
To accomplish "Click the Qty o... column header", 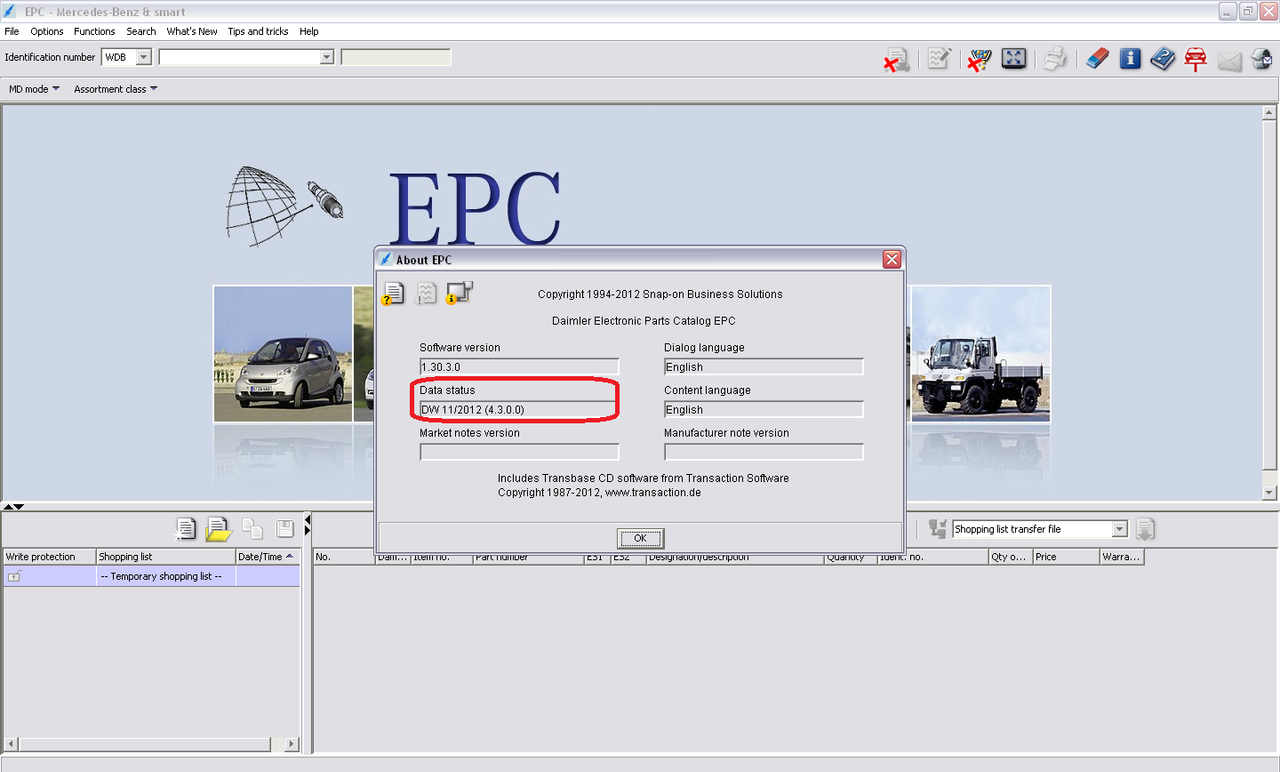I will (x=1010, y=557).
